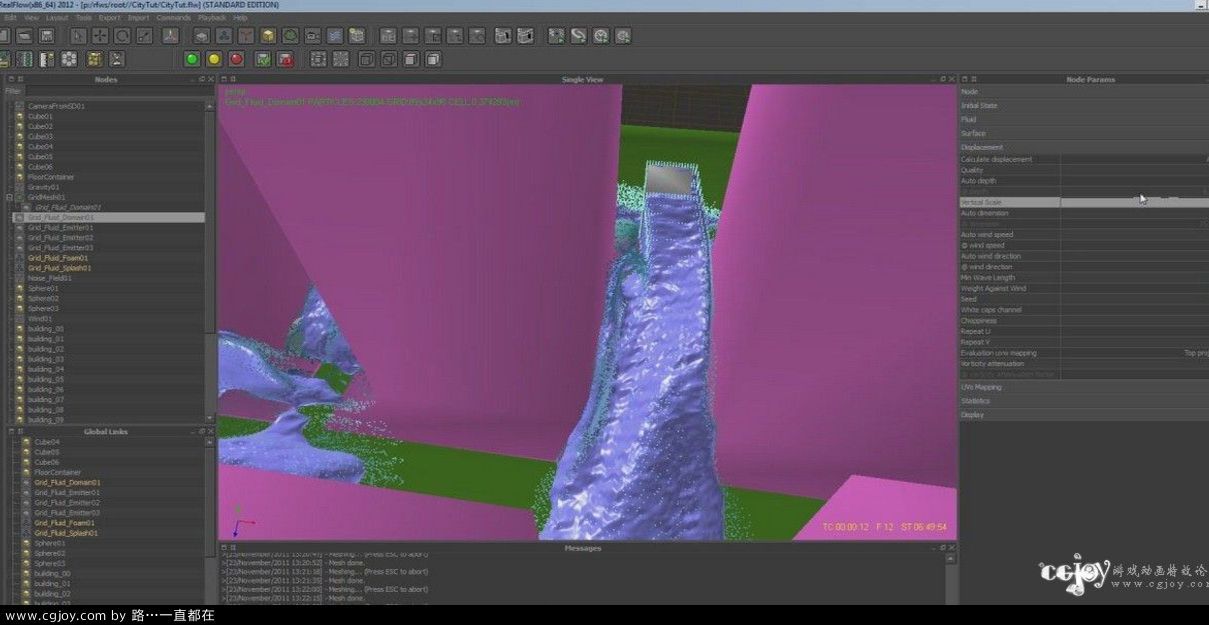Select Grid_Fluid_Emitter01 in Nodes list
Viewport: 1209px width, 625px height.
(60, 227)
